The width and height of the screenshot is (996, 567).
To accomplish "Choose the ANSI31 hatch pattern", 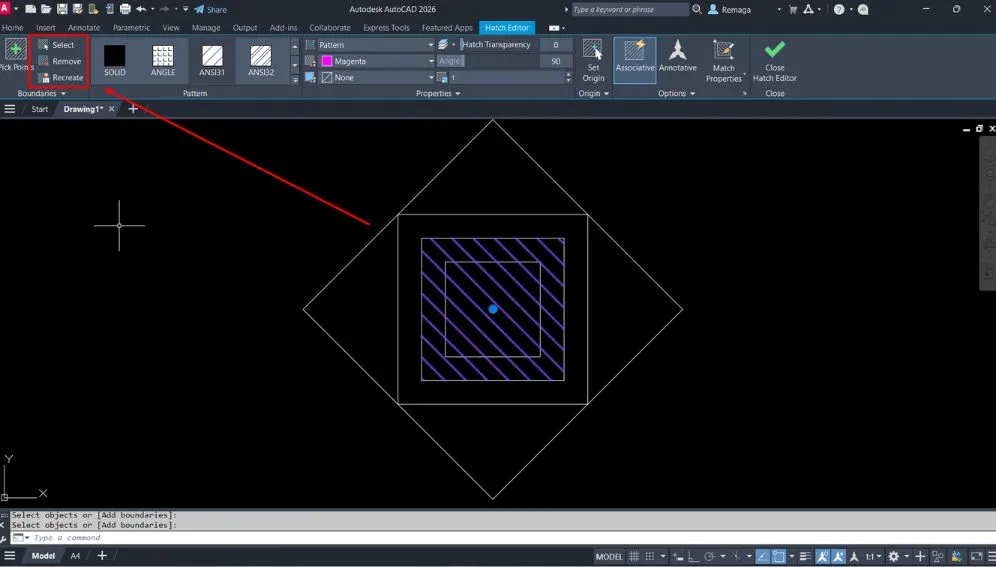I will pyautogui.click(x=212, y=60).
